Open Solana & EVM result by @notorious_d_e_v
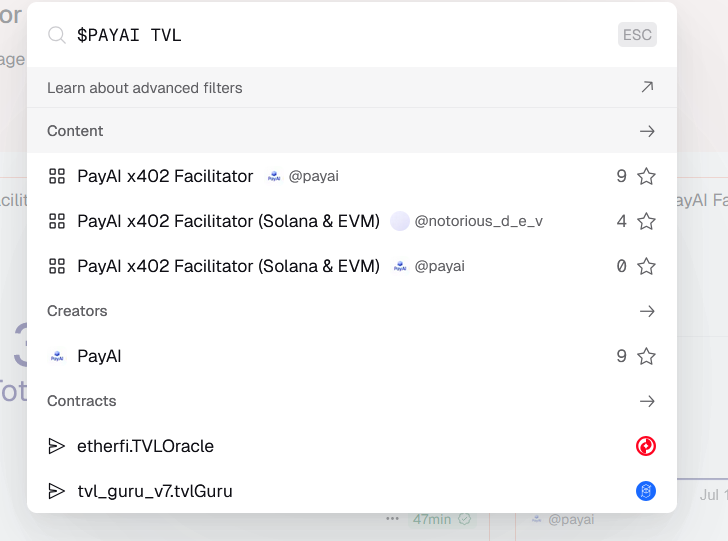728x541 pixels. point(352,221)
